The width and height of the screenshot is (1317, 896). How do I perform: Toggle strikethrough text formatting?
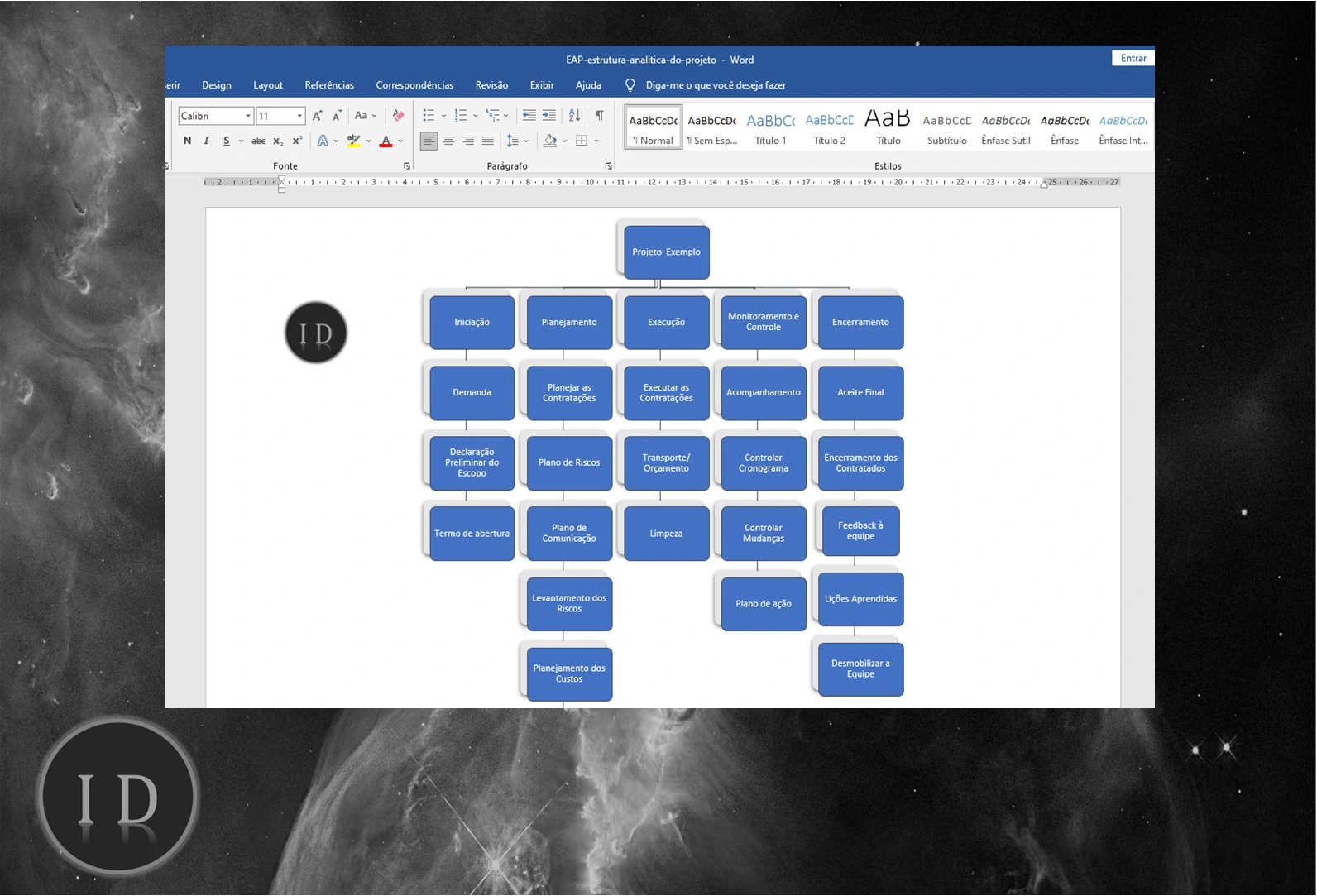pos(258,141)
